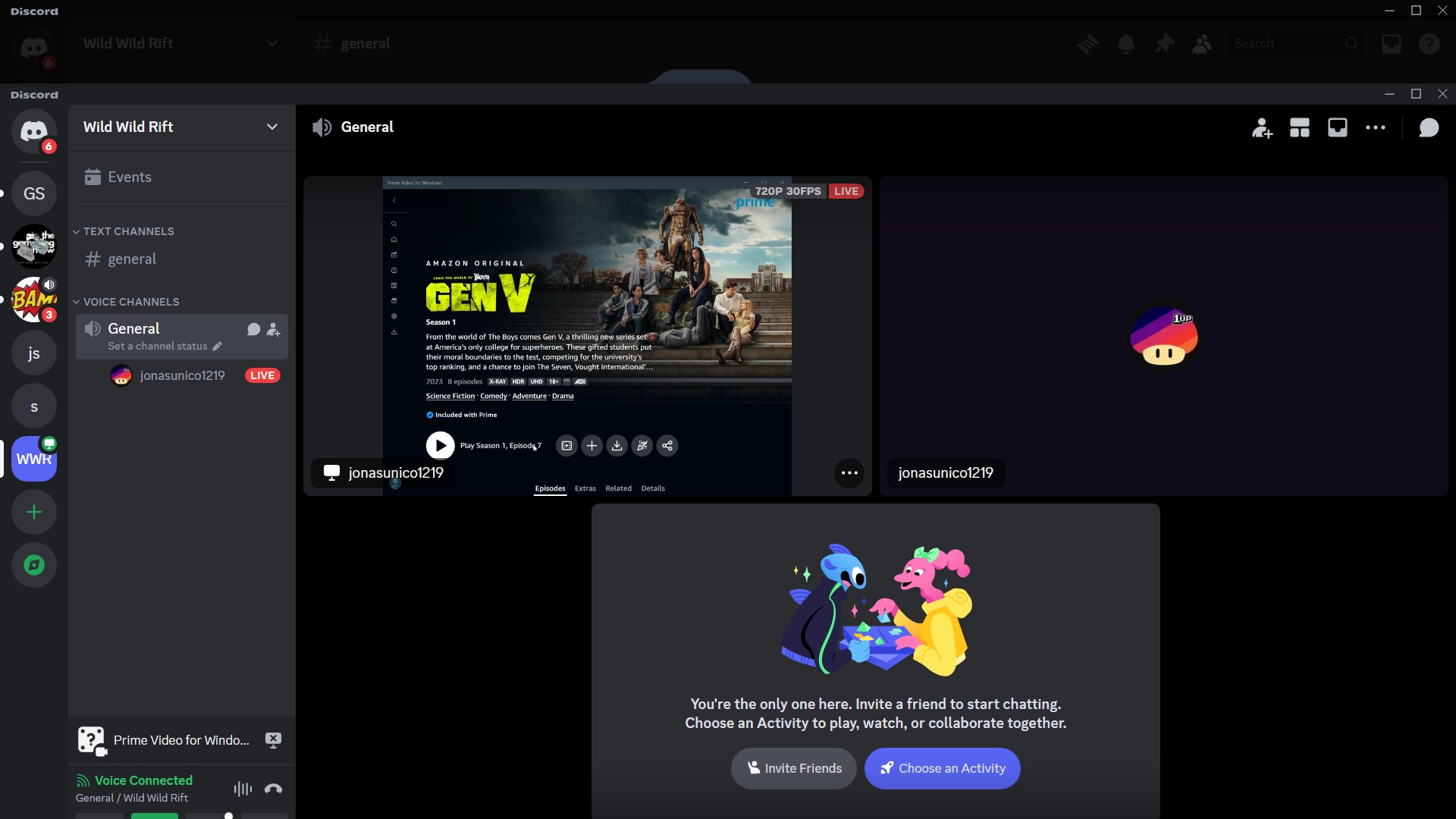Viewport: 1456px width, 819px height.
Task: Toggle jonasunico1219 LIVE stream status
Action: click(x=263, y=376)
